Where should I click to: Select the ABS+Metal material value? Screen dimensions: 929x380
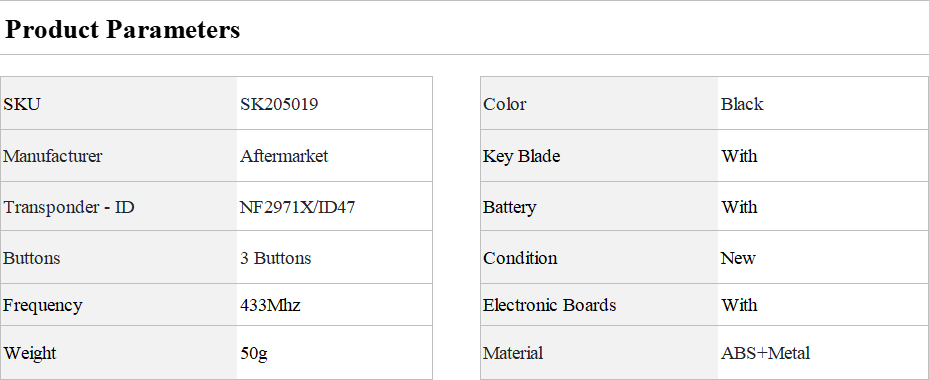(x=765, y=353)
